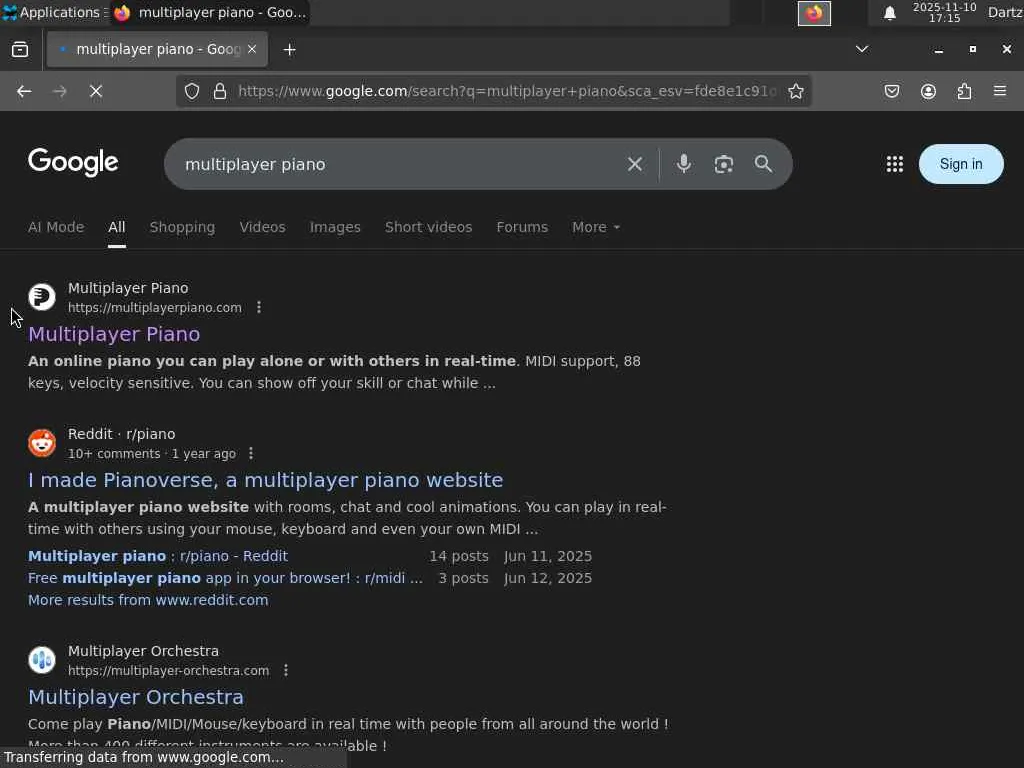Bookmark this page with the star
This screenshot has height=768, width=1024.
pyautogui.click(x=795, y=91)
